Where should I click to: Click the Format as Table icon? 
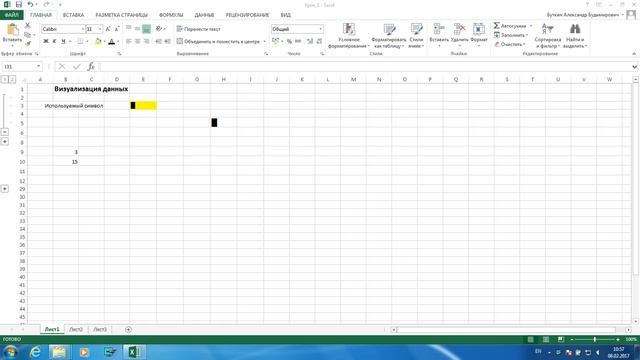(x=389, y=29)
